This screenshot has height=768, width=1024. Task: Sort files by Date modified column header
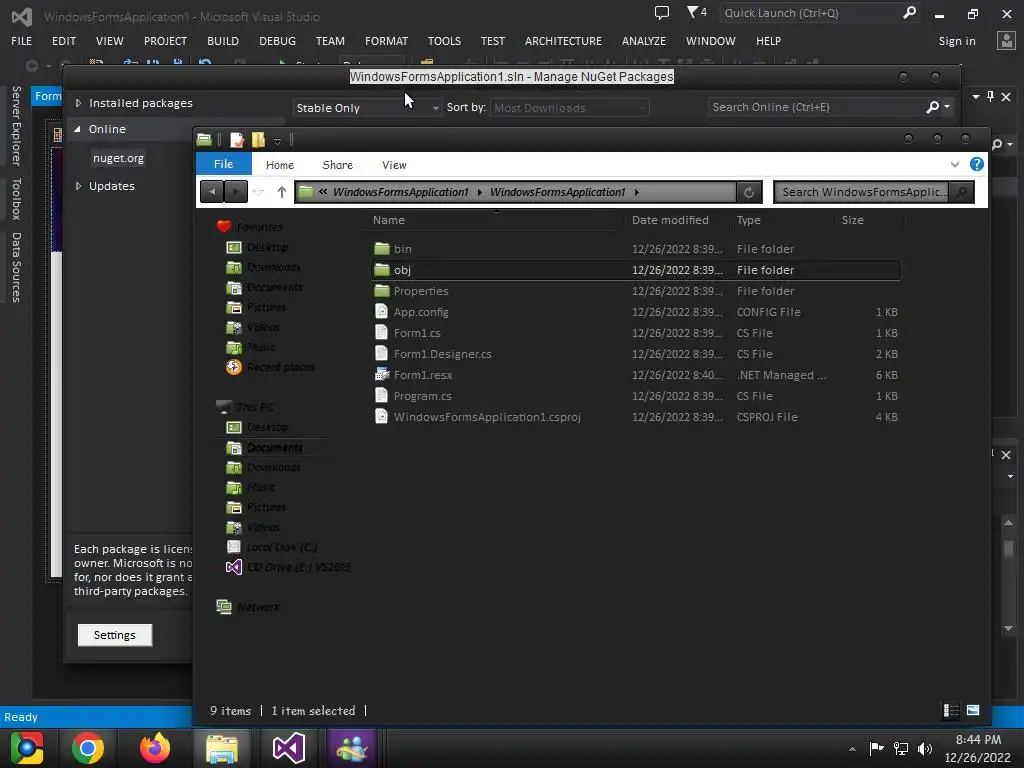click(x=670, y=220)
